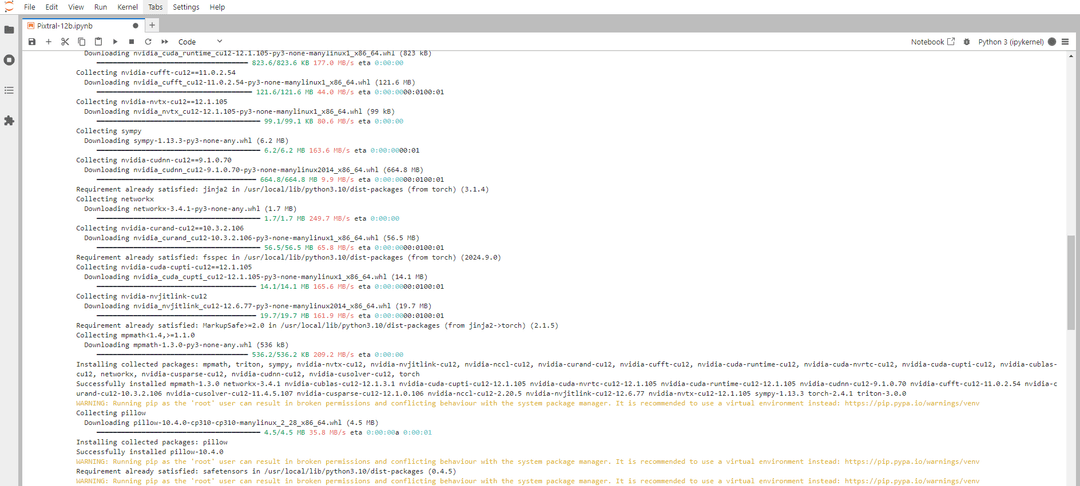Click 'Installing collected packages: pillow' line

click(x=152, y=442)
